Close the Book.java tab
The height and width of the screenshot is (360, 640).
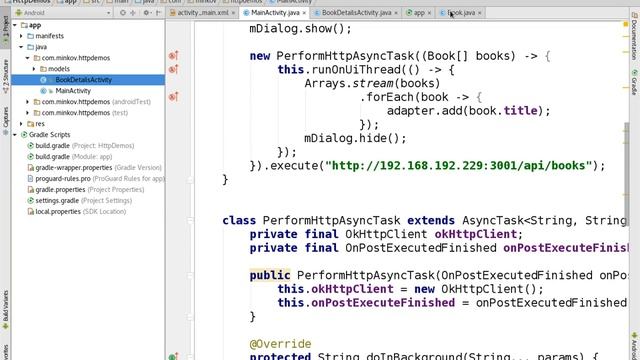coord(480,13)
